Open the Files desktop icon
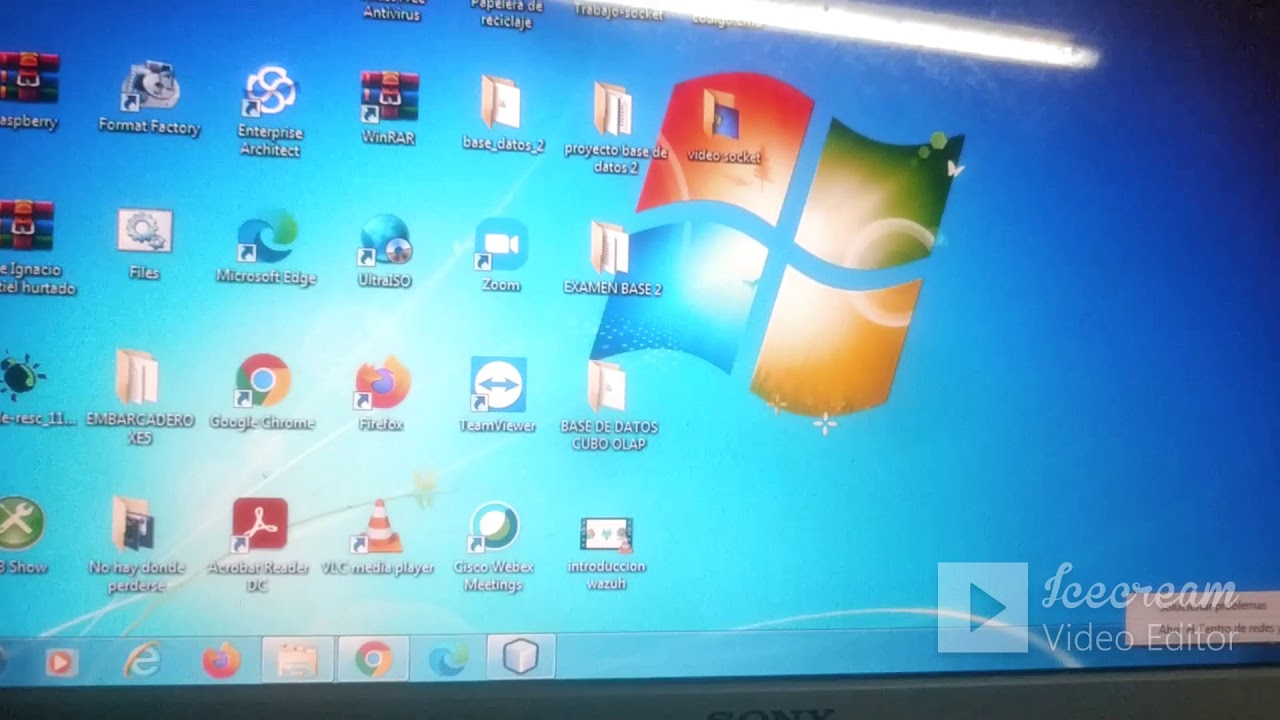The height and width of the screenshot is (720, 1280). click(x=144, y=243)
